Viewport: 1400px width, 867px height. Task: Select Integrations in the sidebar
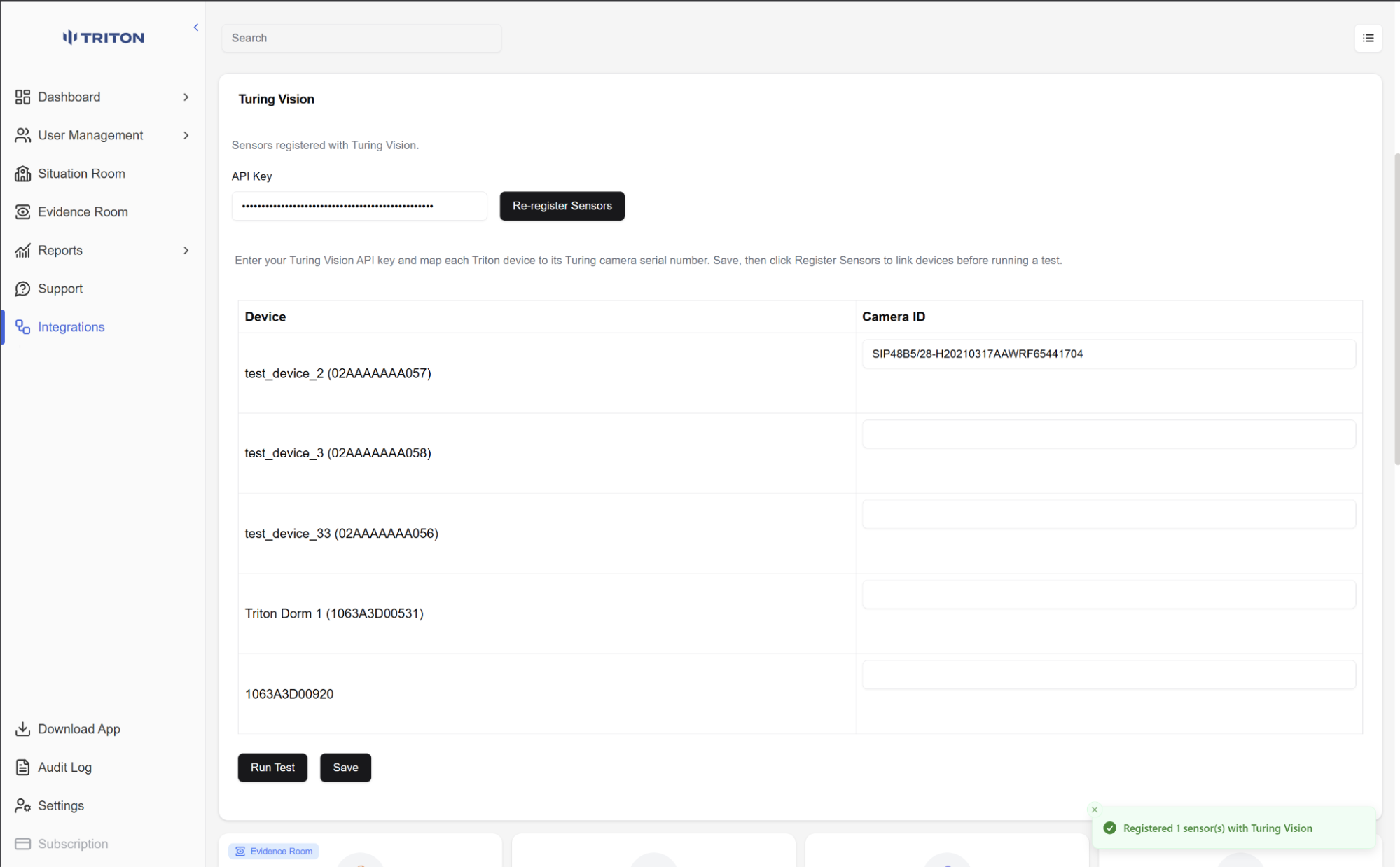coord(71,327)
